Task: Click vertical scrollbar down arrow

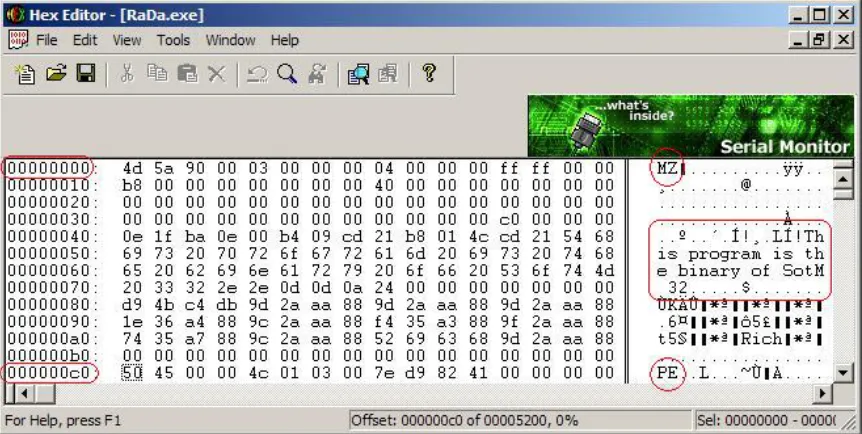Action: coord(843,373)
